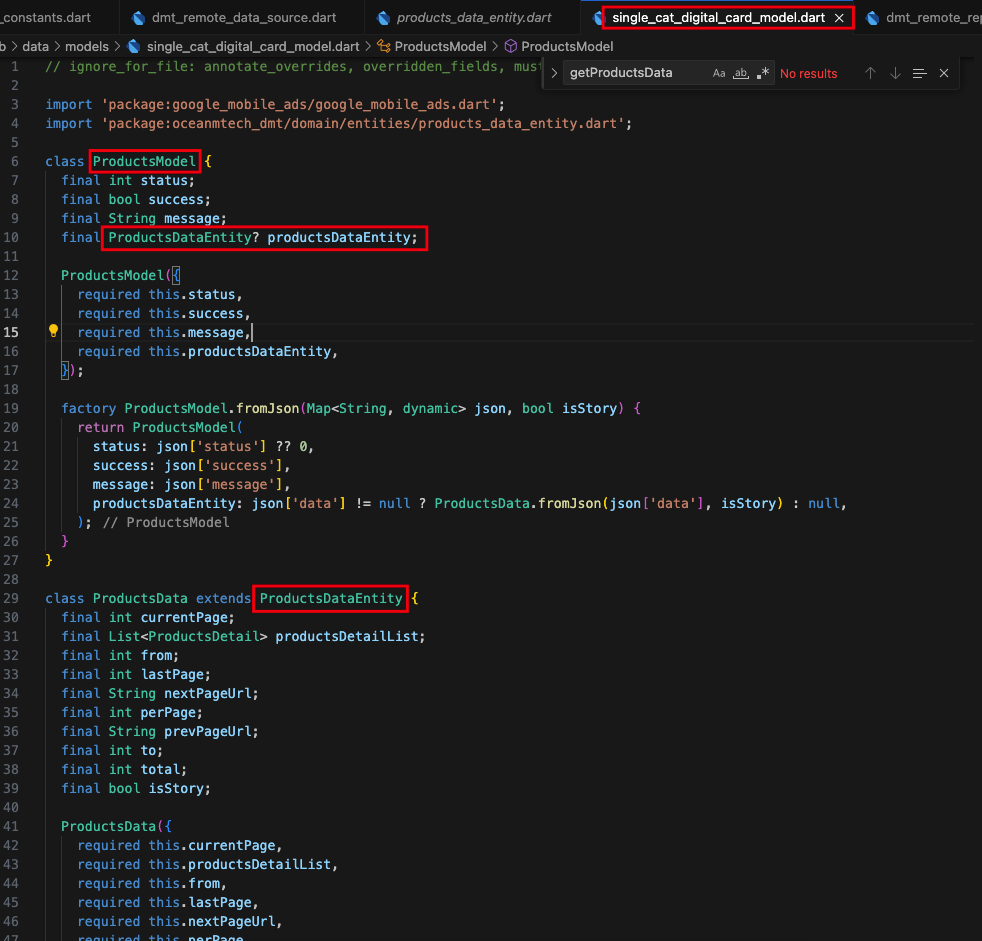This screenshot has height=941, width=982.
Task: Click ProductsModel class name on line 6
Action: pyautogui.click(x=144, y=162)
